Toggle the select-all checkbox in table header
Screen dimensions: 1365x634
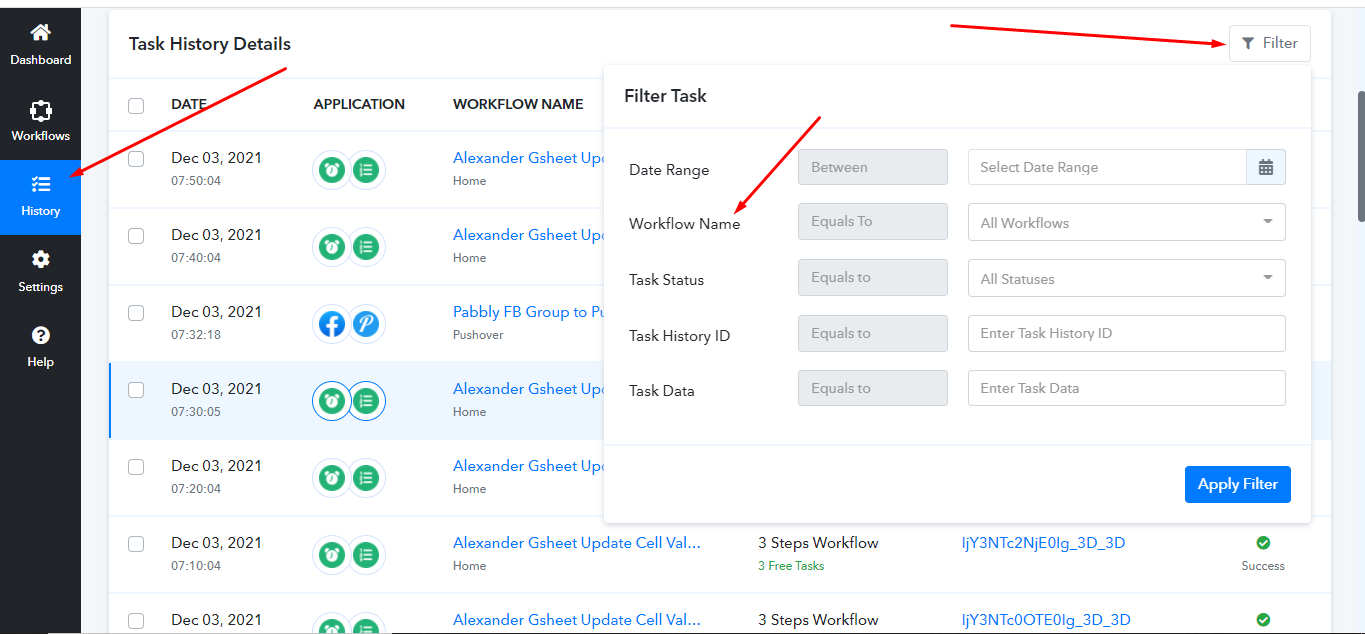coord(136,105)
